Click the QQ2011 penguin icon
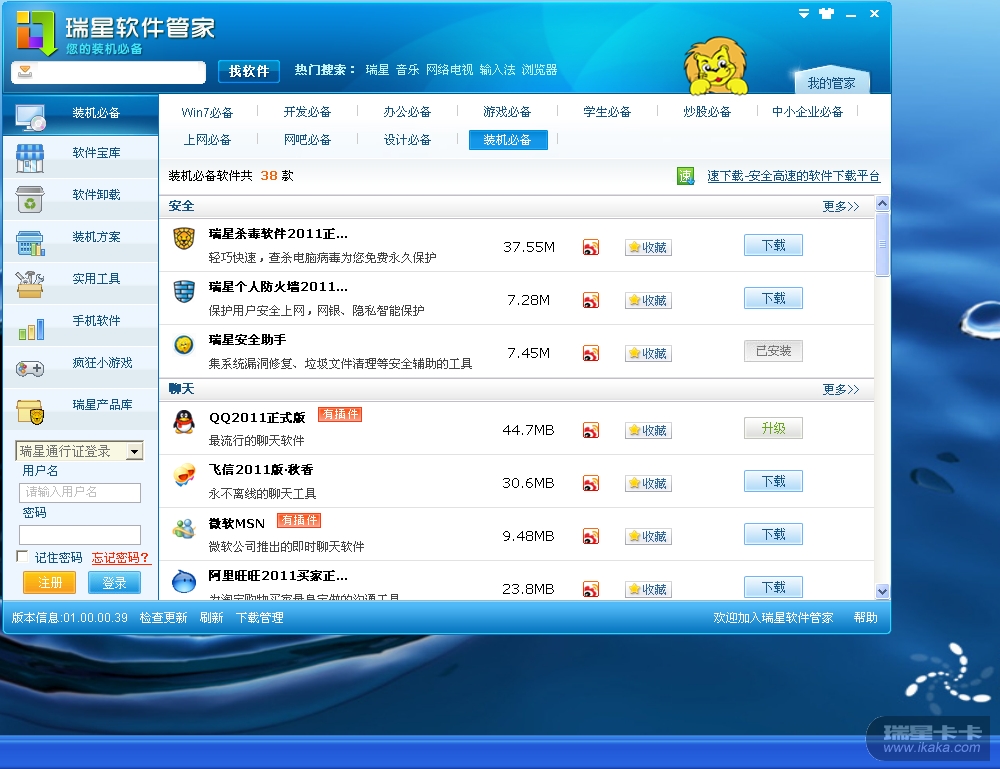This screenshot has height=769, width=1000. coord(184,422)
